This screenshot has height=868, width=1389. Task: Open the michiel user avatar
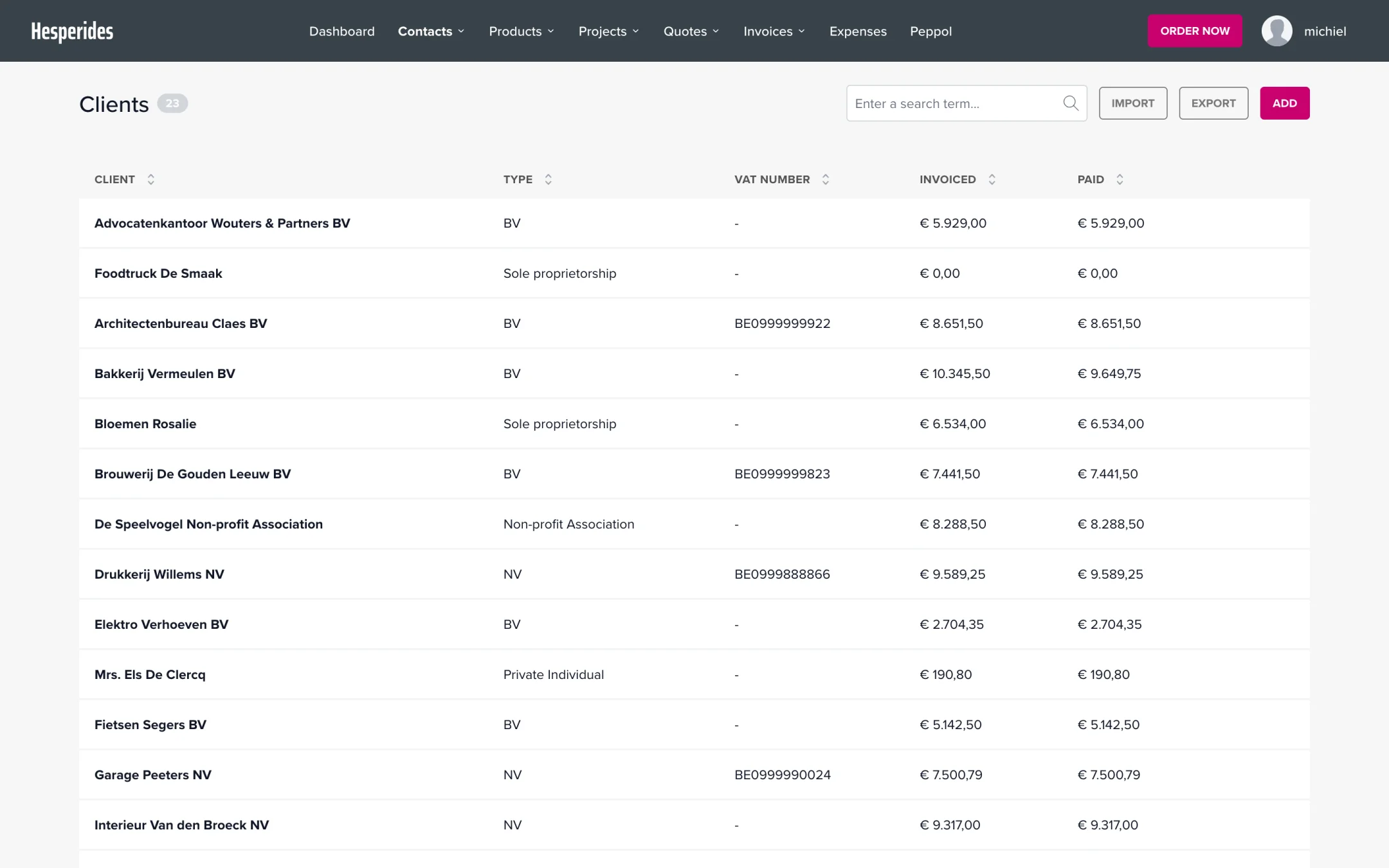click(x=1276, y=31)
